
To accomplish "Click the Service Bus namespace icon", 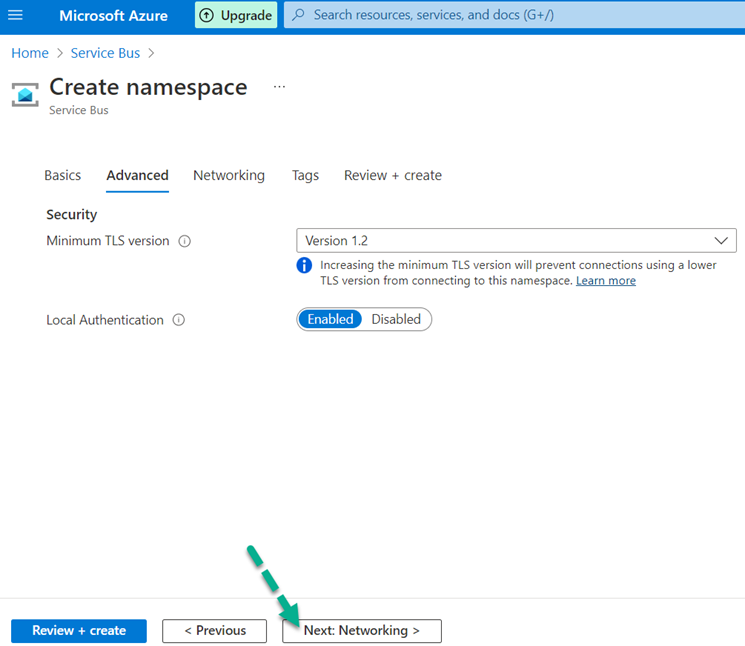I will 25,95.
